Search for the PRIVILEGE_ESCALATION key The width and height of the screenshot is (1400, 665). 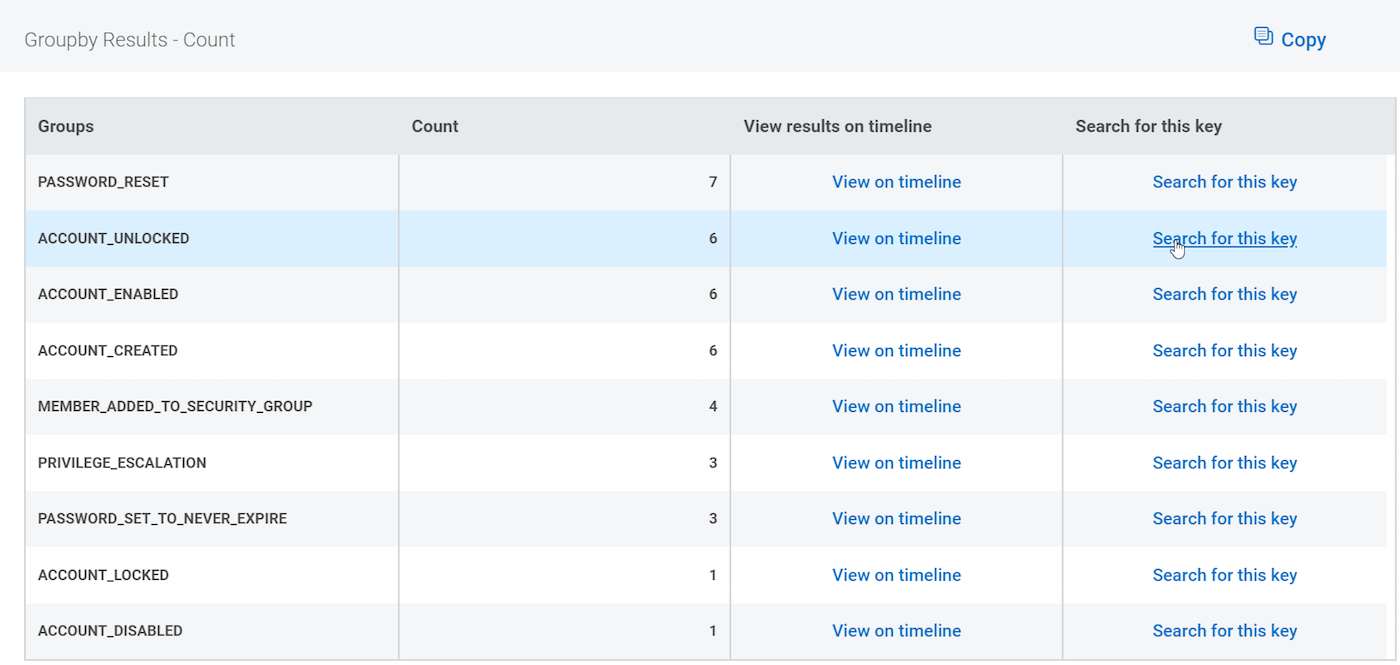1224,463
